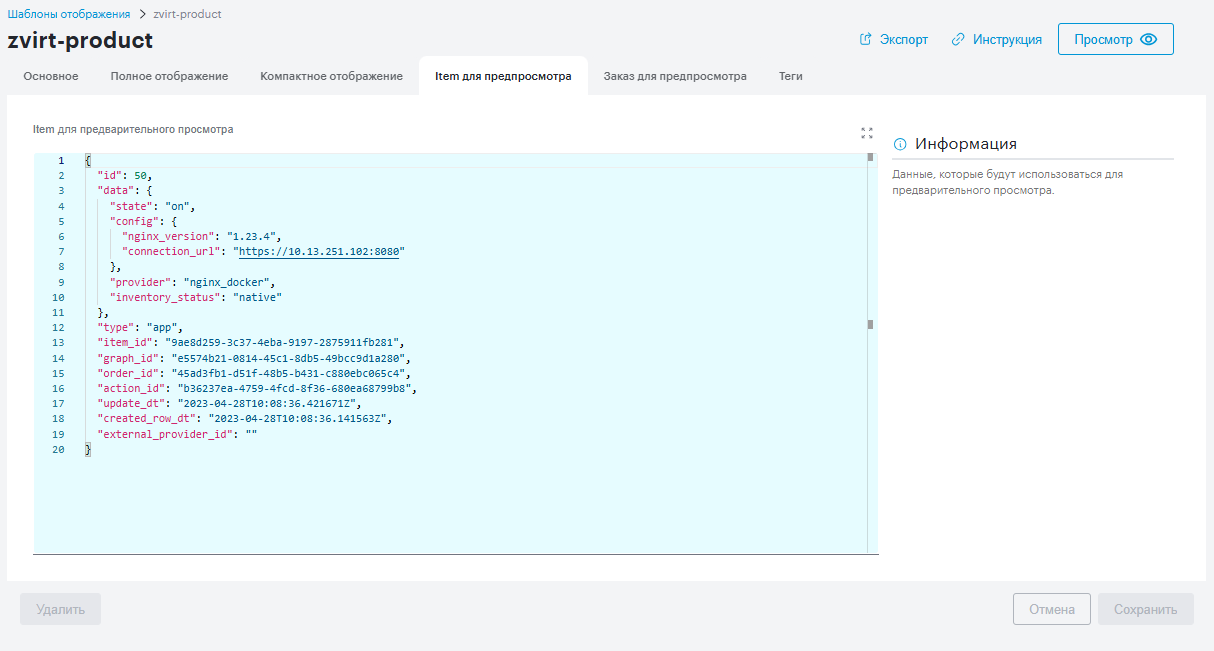
Task: Click the "inventory_status": "native" line
Action: pos(196,297)
